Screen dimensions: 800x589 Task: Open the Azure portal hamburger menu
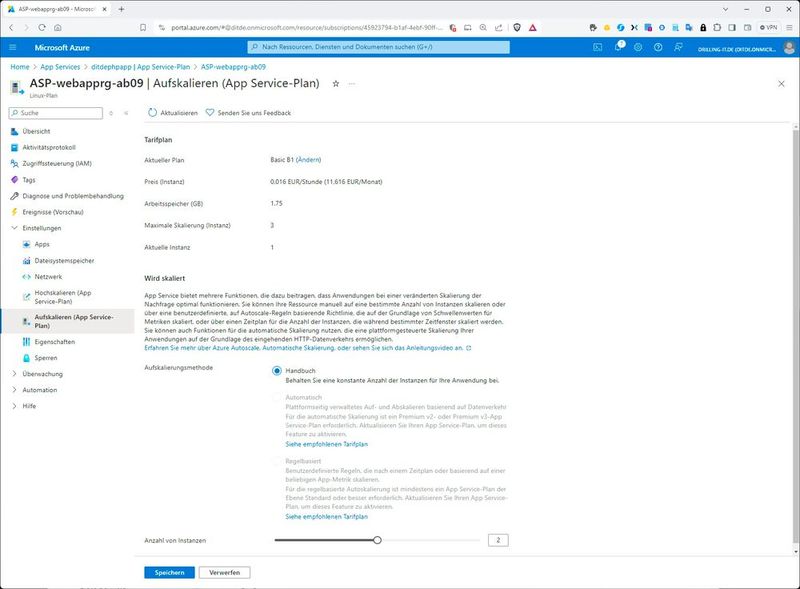pos(13,47)
